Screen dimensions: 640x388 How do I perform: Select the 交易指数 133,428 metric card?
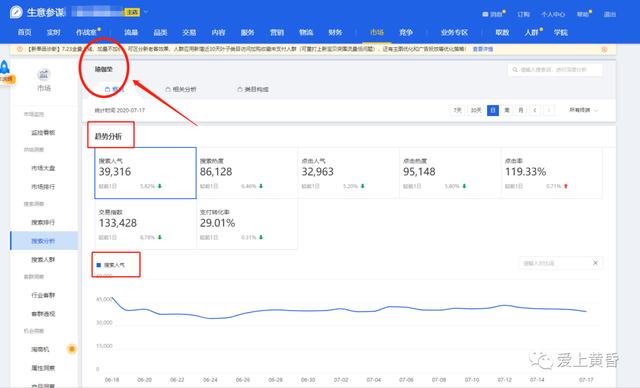pyautogui.click(x=145, y=224)
